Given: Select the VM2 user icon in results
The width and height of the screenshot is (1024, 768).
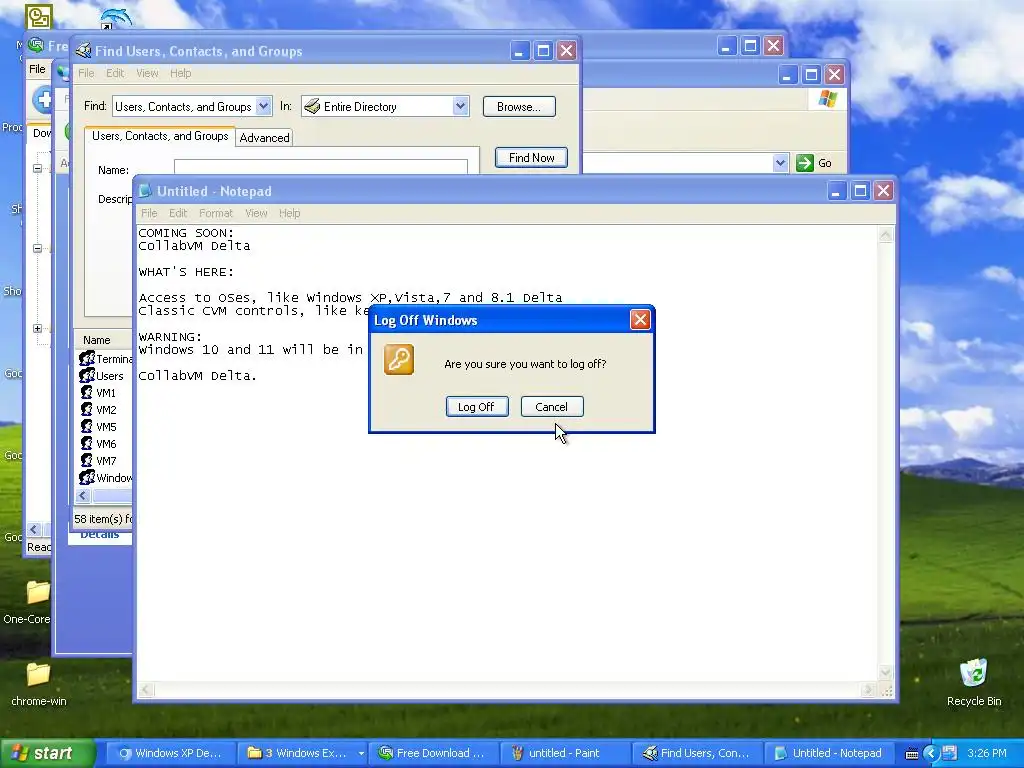Looking at the screenshot, I should pyautogui.click(x=87, y=409).
